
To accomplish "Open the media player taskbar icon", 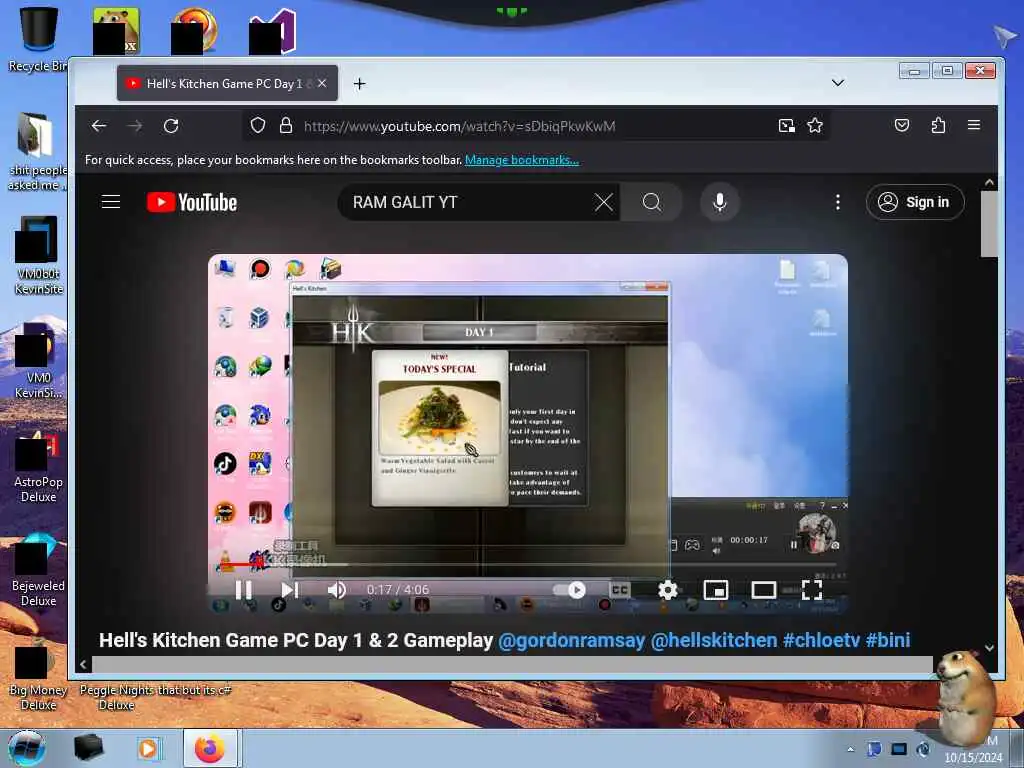I will click(x=148, y=748).
